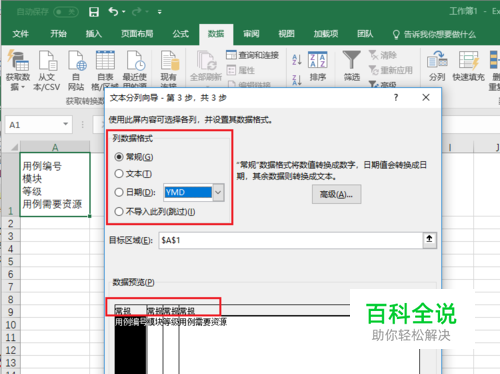The width and height of the screenshot is (500, 374).
Task: Switch to the 页面布局 ribbon tab
Action: point(137,34)
